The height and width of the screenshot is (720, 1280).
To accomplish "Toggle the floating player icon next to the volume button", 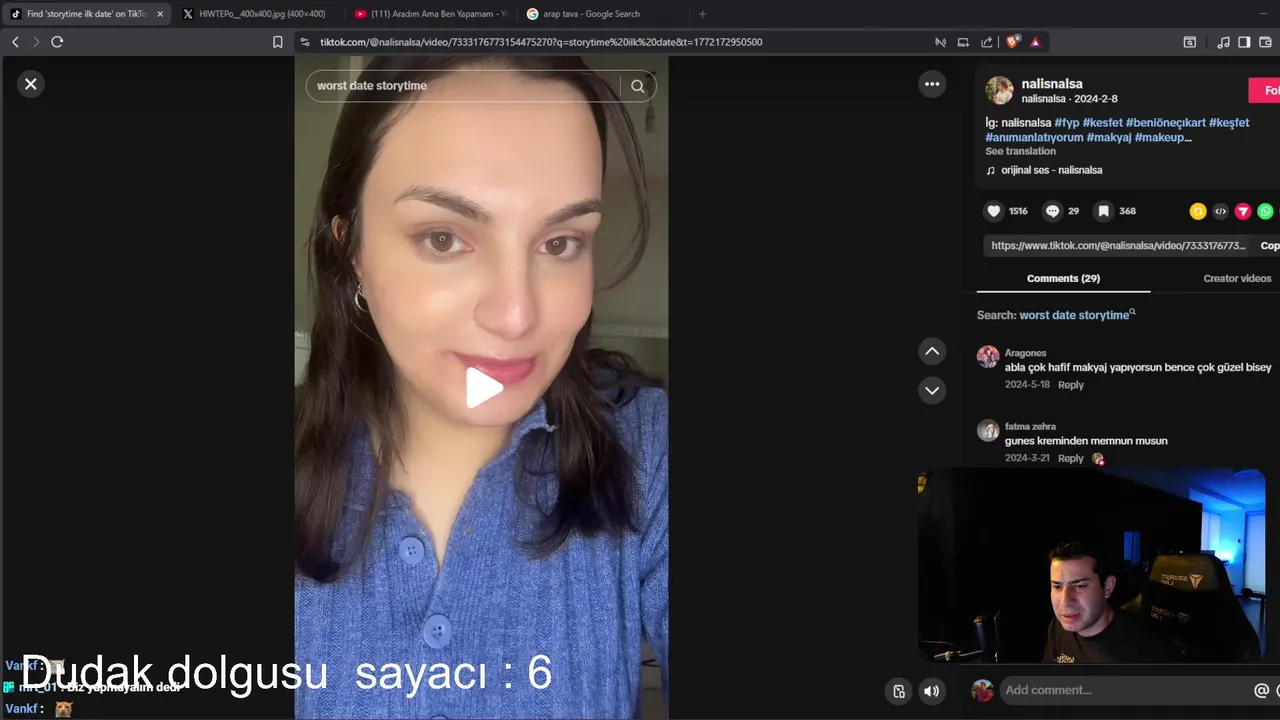I will pos(899,691).
